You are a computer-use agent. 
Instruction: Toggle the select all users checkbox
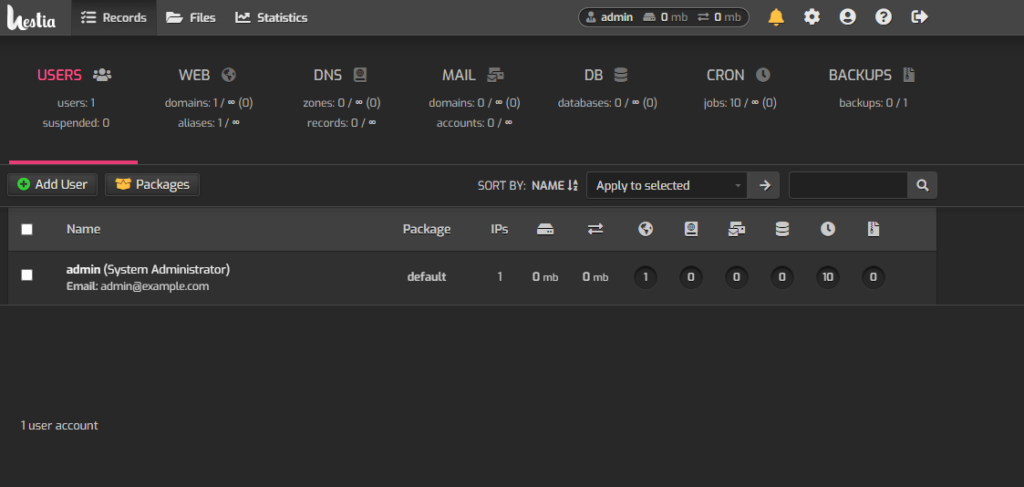point(27,229)
